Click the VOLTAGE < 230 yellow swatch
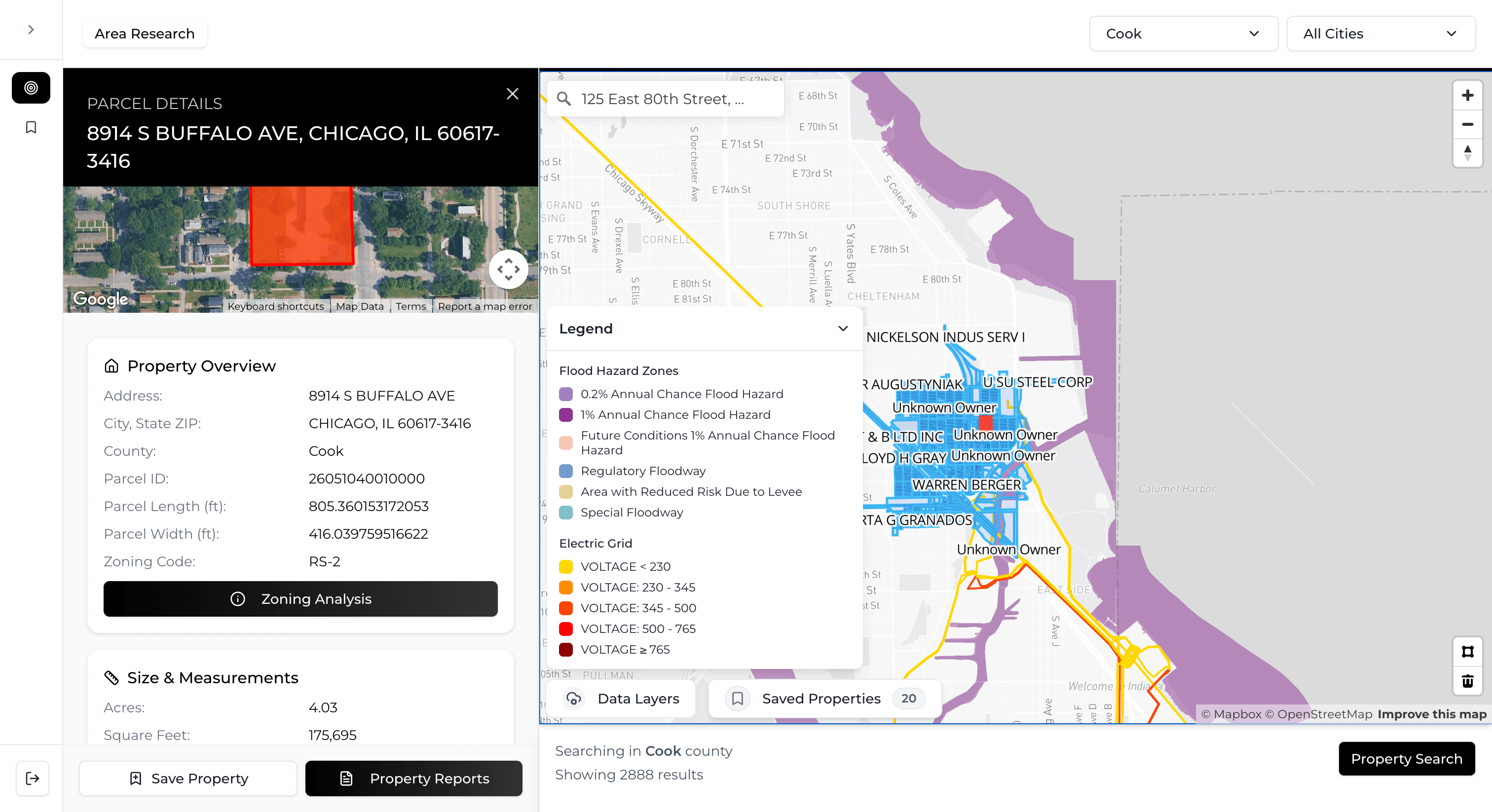1492x812 pixels. click(x=566, y=567)
